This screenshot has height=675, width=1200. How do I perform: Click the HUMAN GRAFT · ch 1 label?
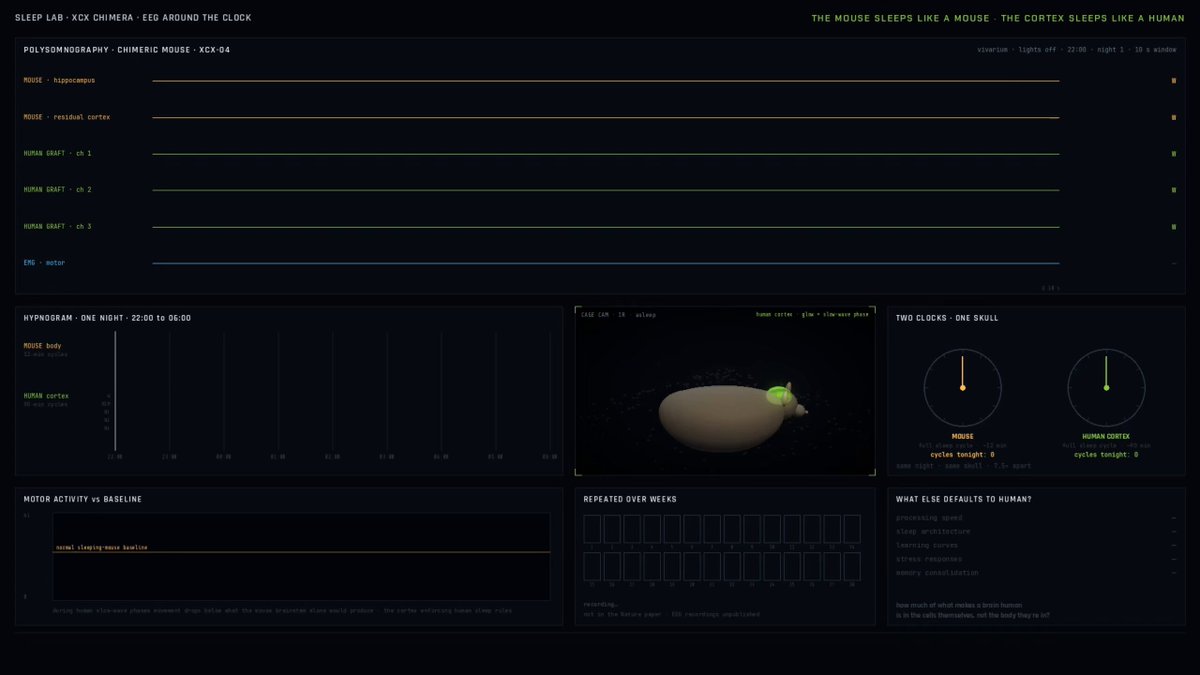click(57, 153)
